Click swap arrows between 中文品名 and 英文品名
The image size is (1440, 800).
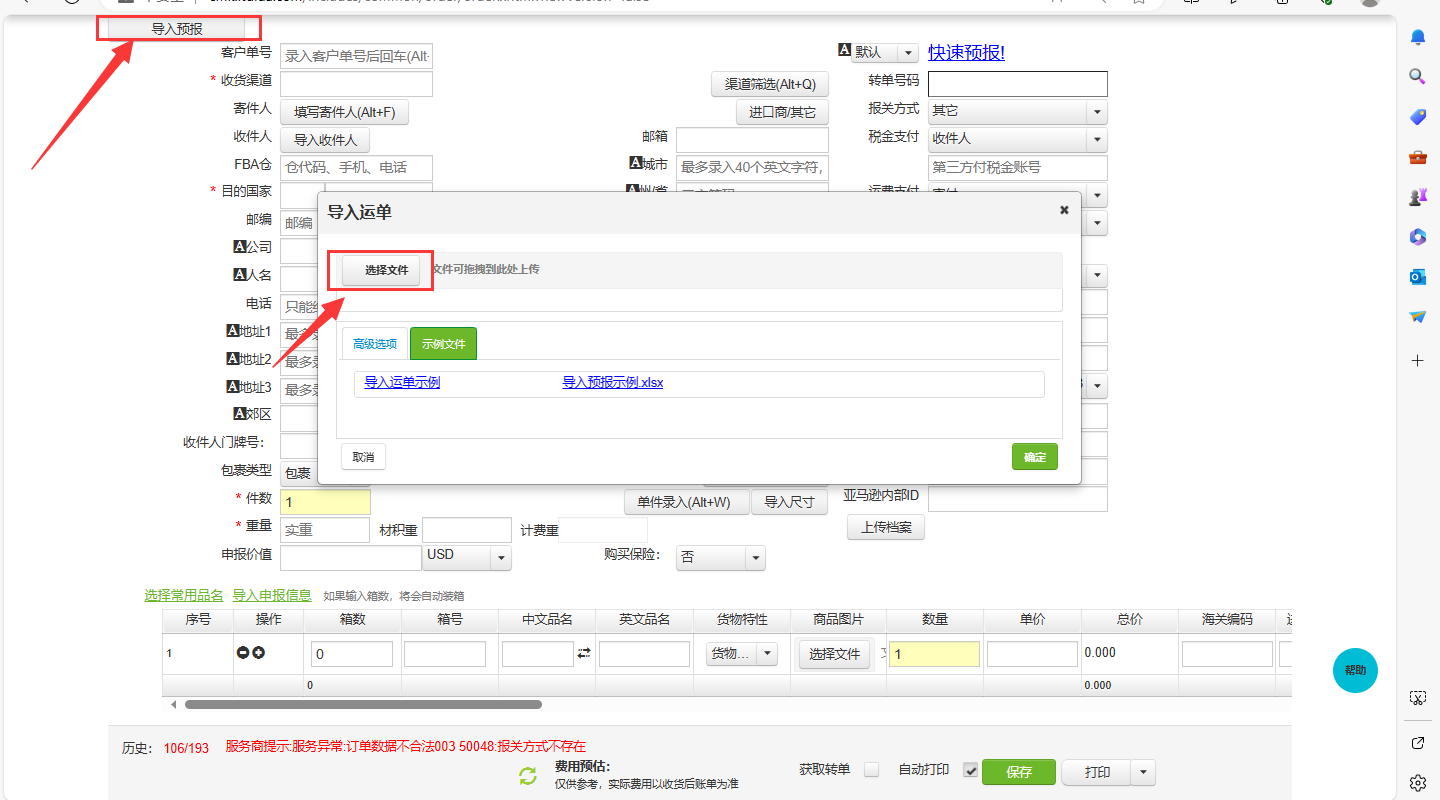coord(584,653)
